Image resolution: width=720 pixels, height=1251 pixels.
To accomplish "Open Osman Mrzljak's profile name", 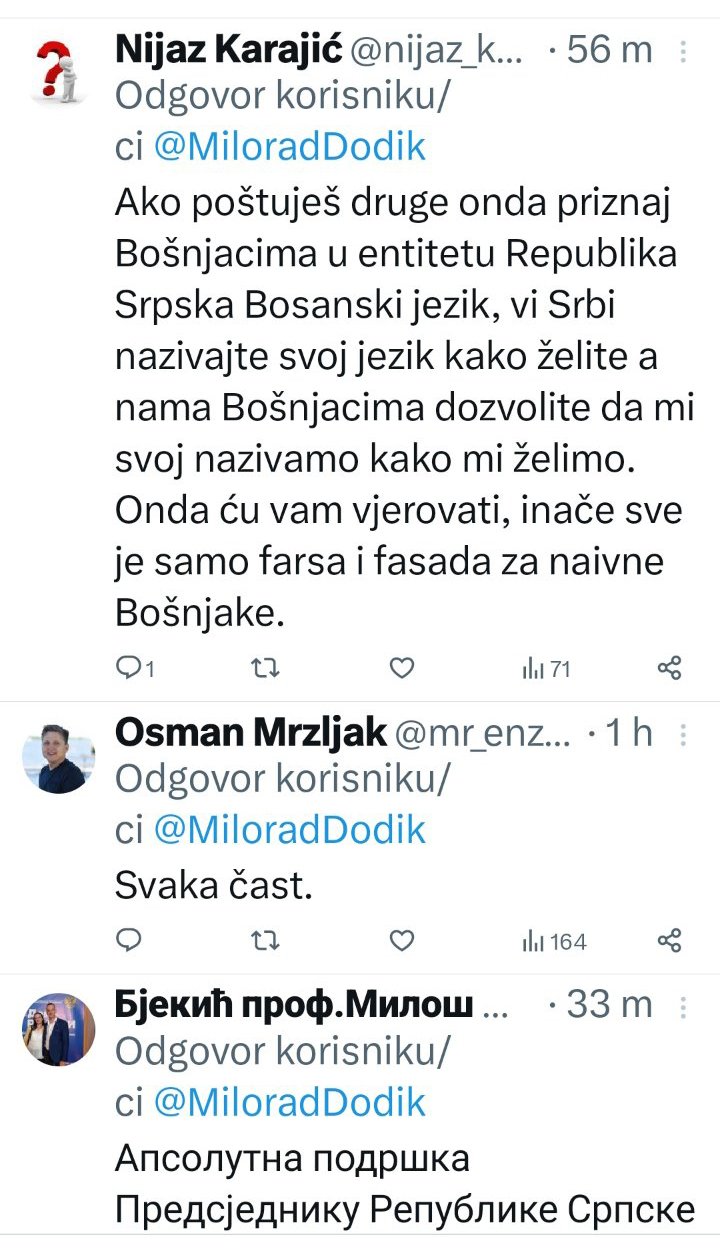I will tap(251, 733).
